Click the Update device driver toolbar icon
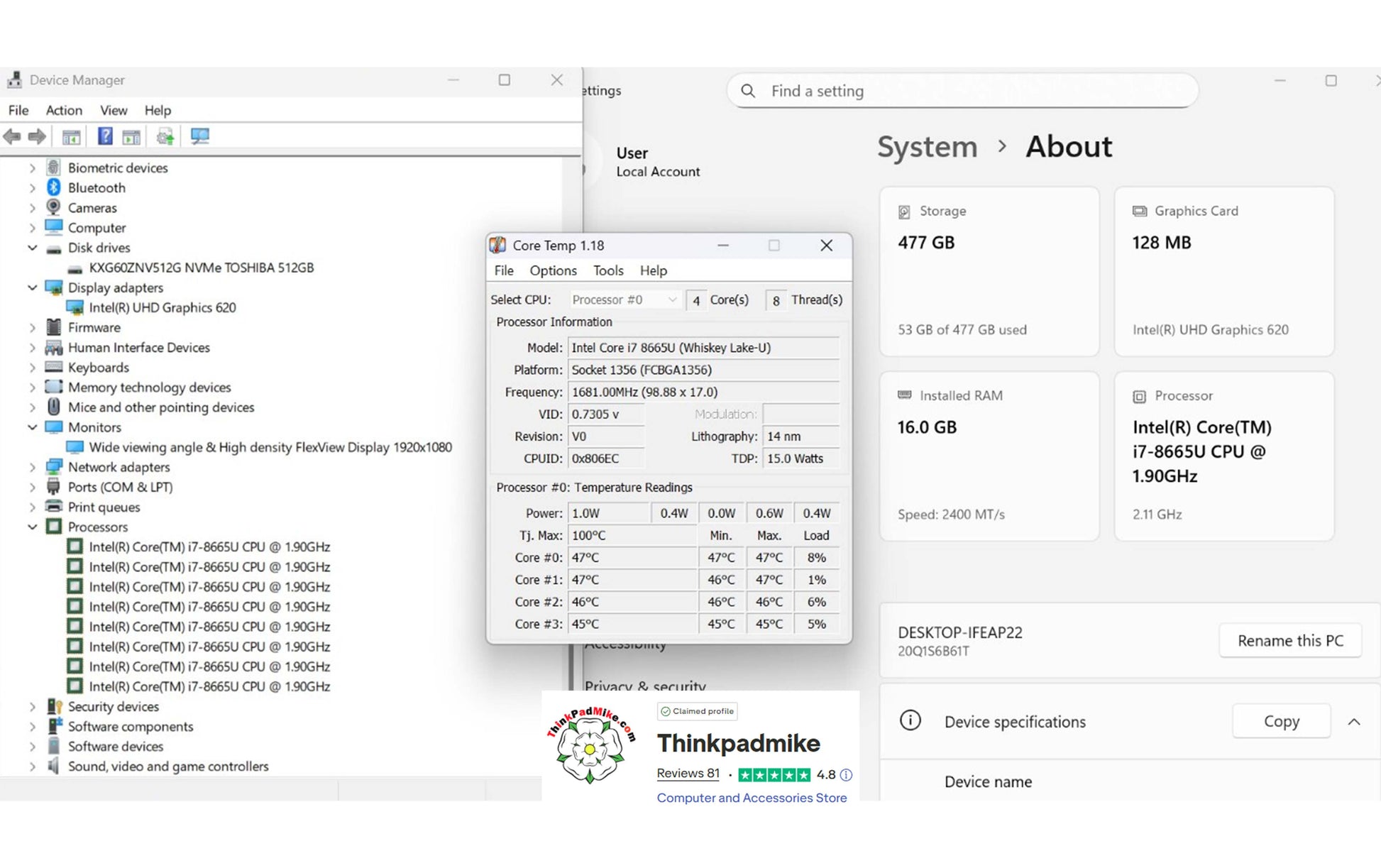The width and height of the screenshot is (1381, 868). [165, 136]
